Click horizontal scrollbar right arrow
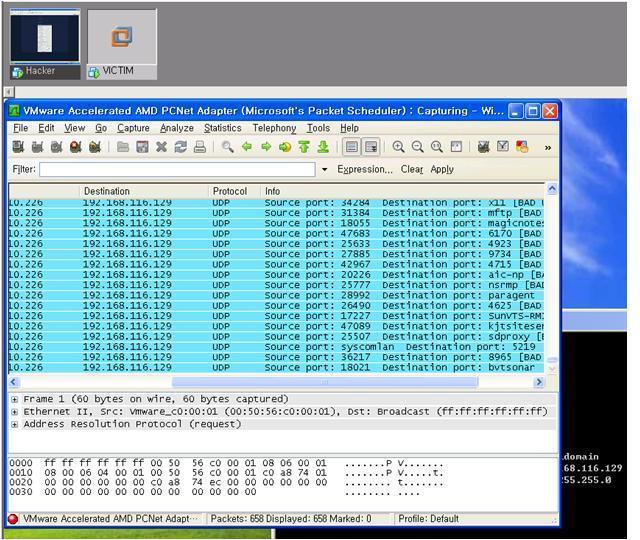640x540 pixels. tap(539, 382)
